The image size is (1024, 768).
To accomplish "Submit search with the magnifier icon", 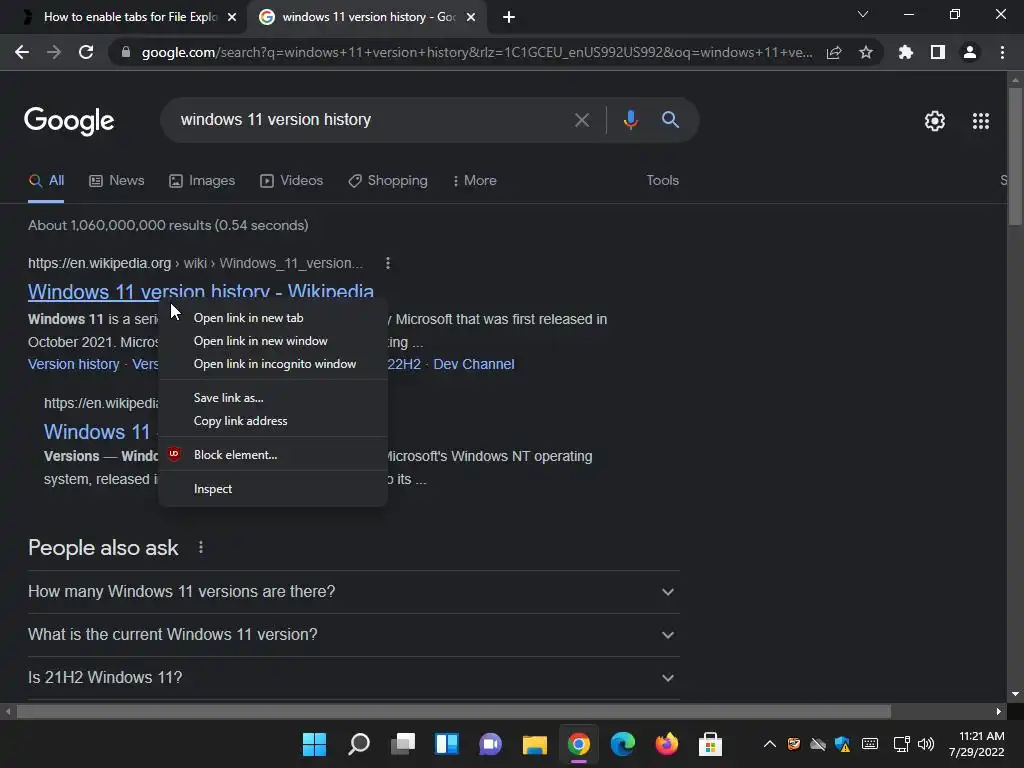I will tap(670, 120).
